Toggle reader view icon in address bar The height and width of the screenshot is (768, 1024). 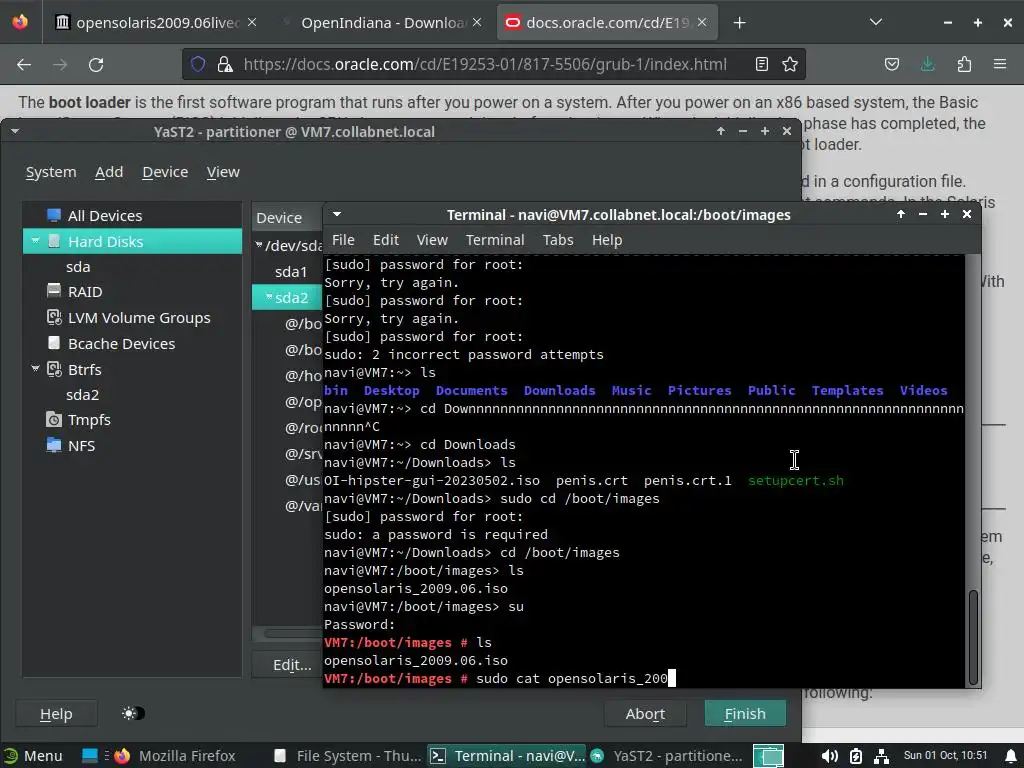(761, 64)
